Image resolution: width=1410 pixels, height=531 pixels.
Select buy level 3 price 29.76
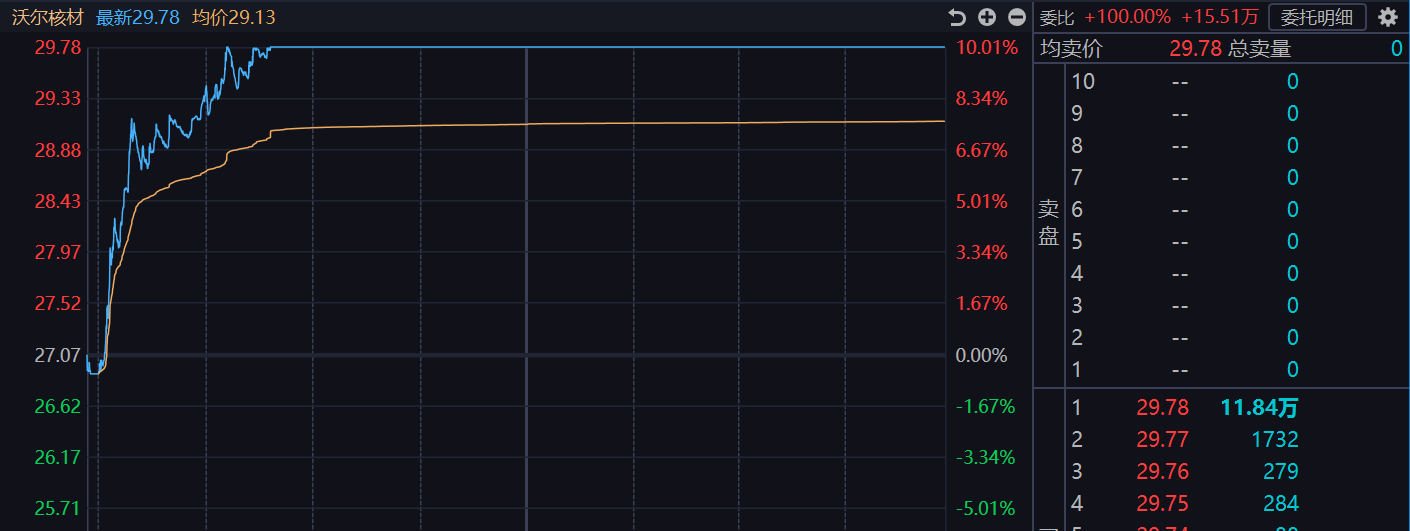pyautogui.click(x=1162, y=471)
